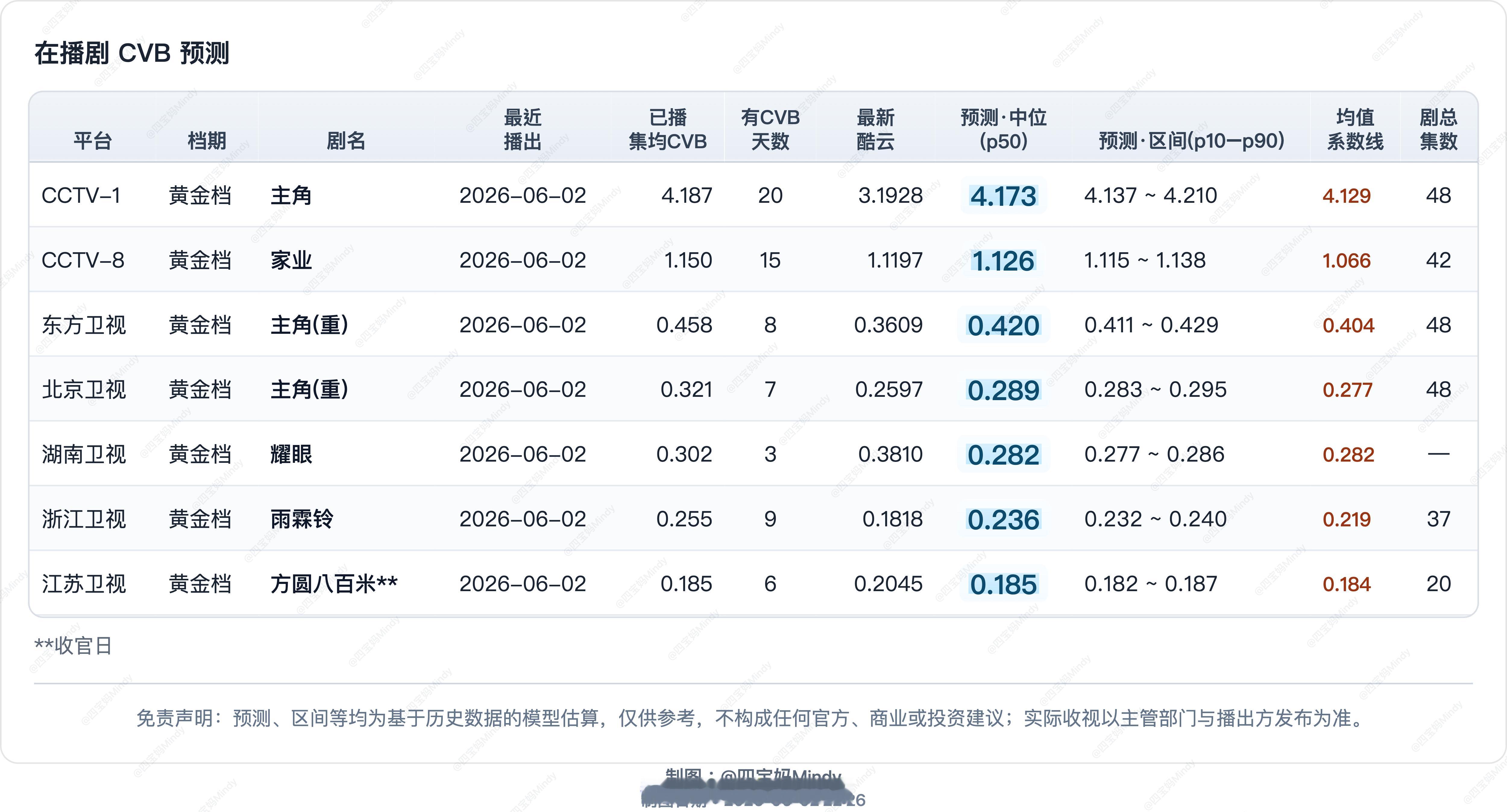Click highlighted predicted median 0.185
Viewport: 1507px width, 812px height.
1003,585
